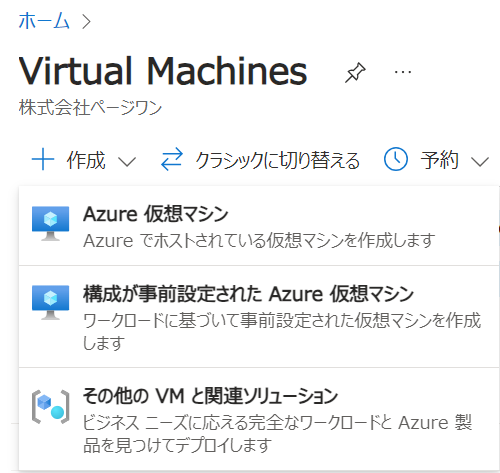
Task: Choose その他の VM と関連ソリューション
Action: coord(259,419)
